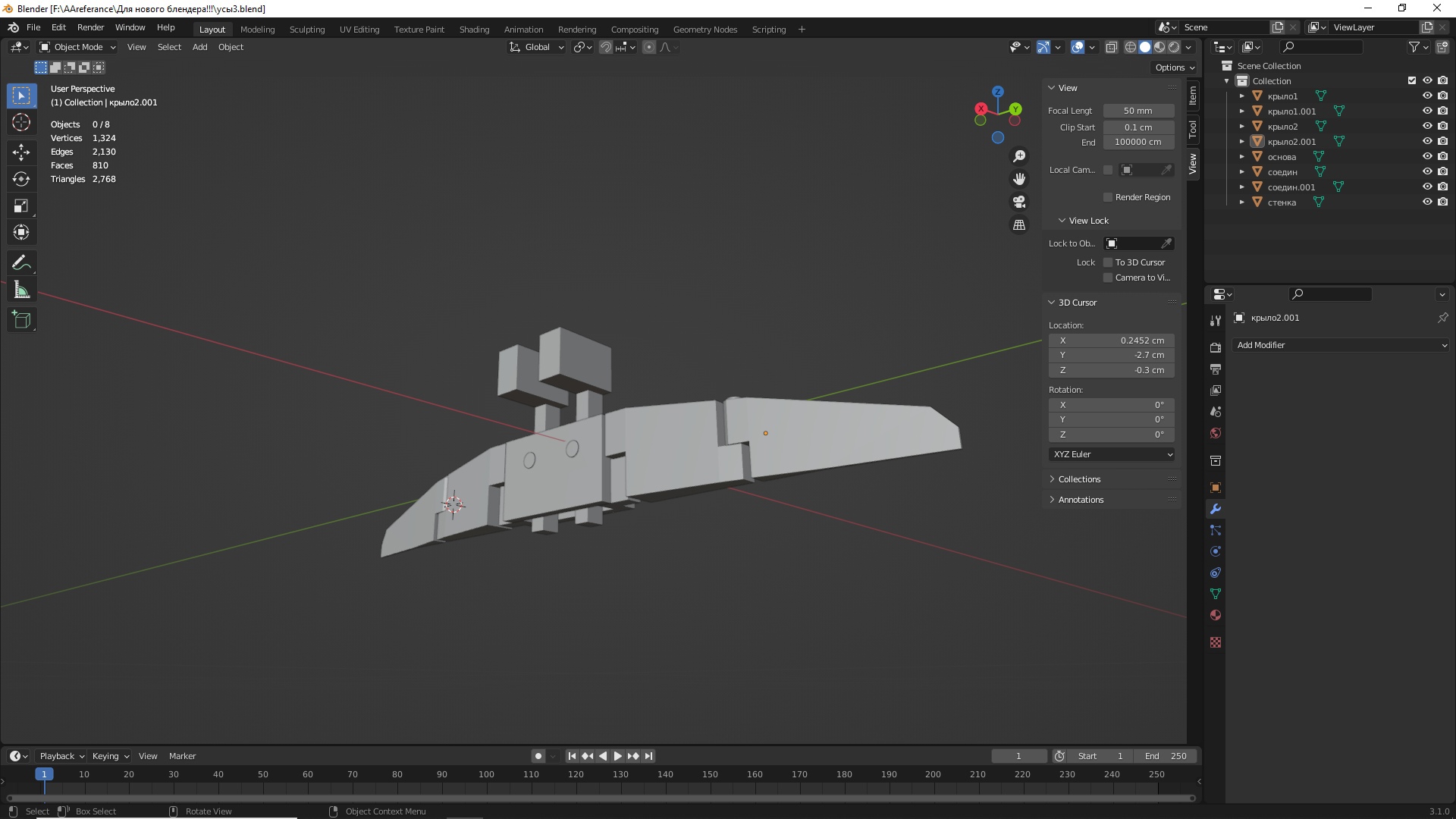The width and height of the screenshot is (1456, 819).
Task: Select the Rotate tool
Action: 21,179
